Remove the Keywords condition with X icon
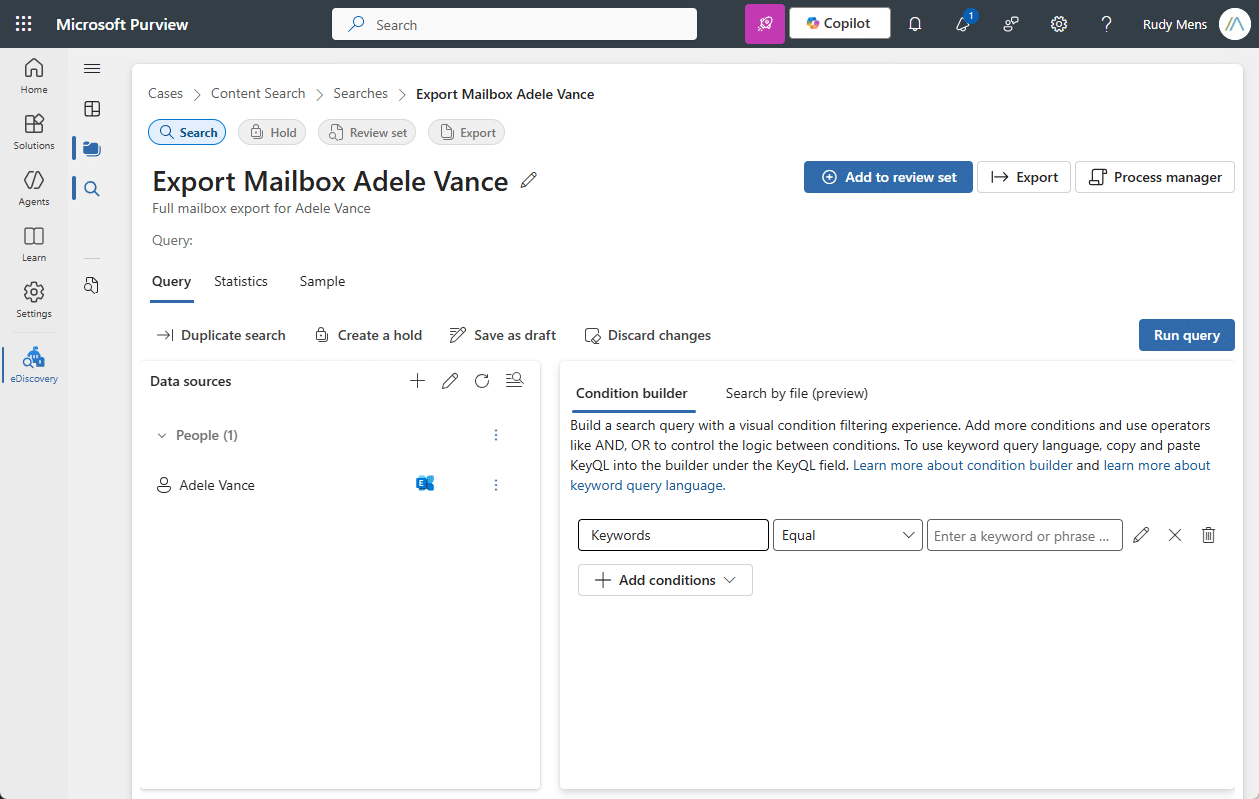1259x799 pixels. pos(1175,535)
